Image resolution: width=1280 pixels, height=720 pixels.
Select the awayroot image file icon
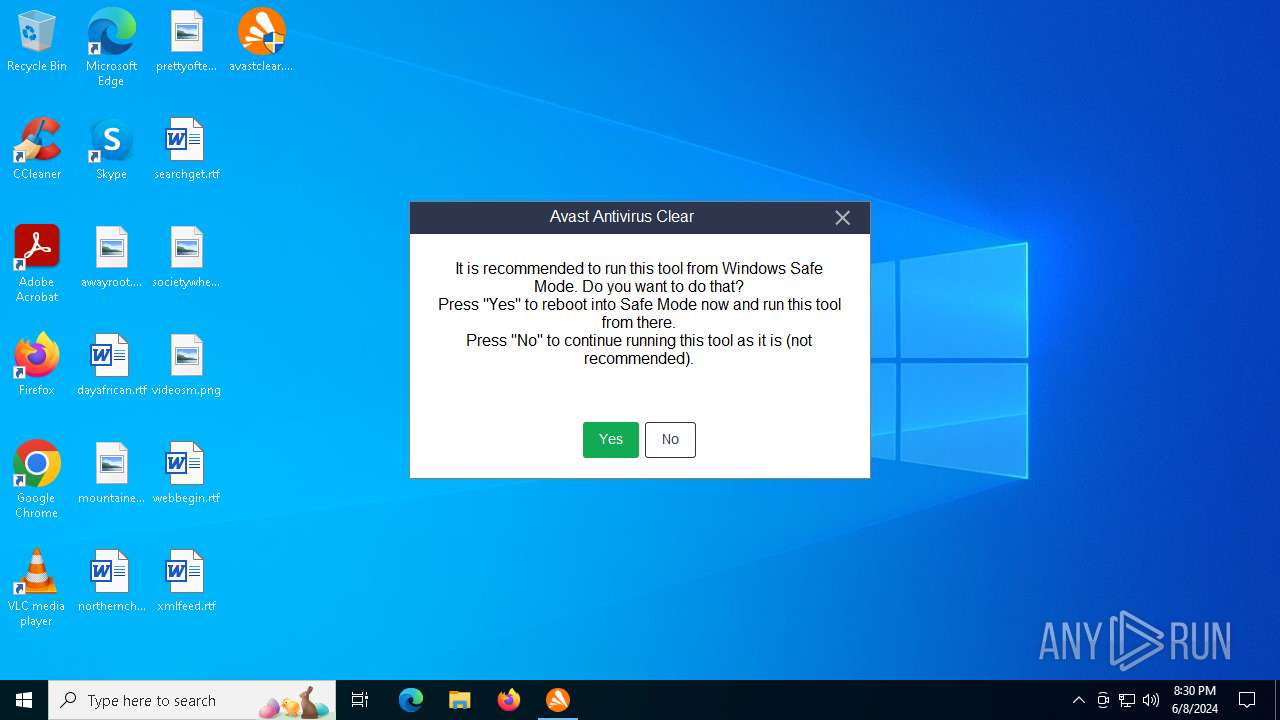coord(111,257)
